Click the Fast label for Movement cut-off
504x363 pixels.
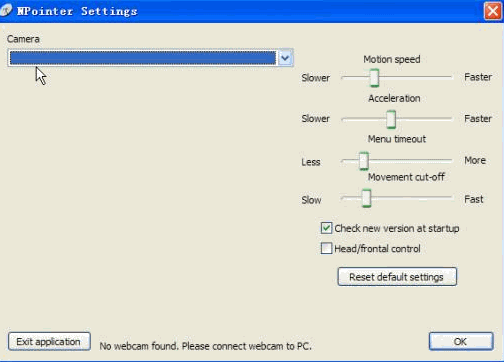pyautogui.click(x=474, y=199)
